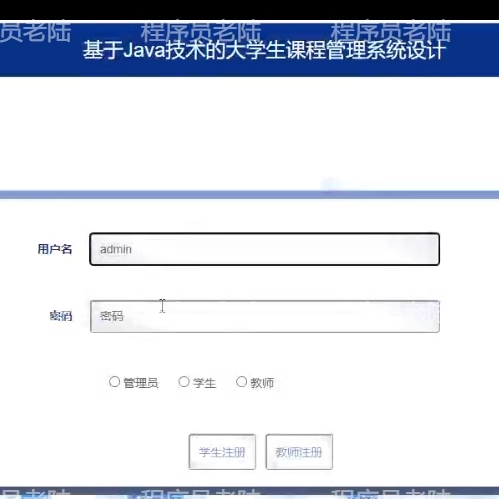The image size is (499, 499).
Task: Open the 教师注册 registration button
Action: pos(299,452)
